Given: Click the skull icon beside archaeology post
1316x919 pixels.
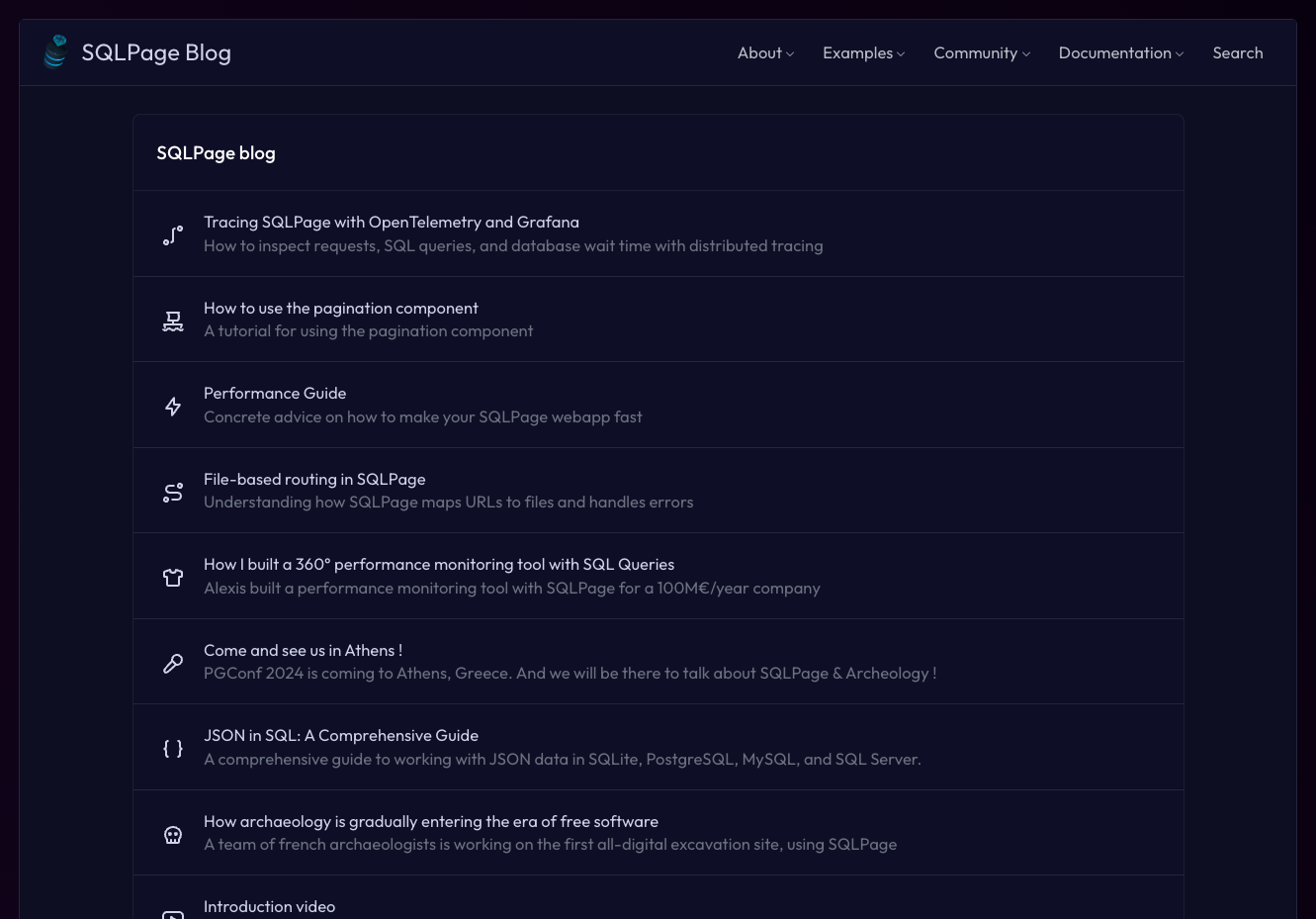Looking at the screenshot, I should click(x=173, y=834).
